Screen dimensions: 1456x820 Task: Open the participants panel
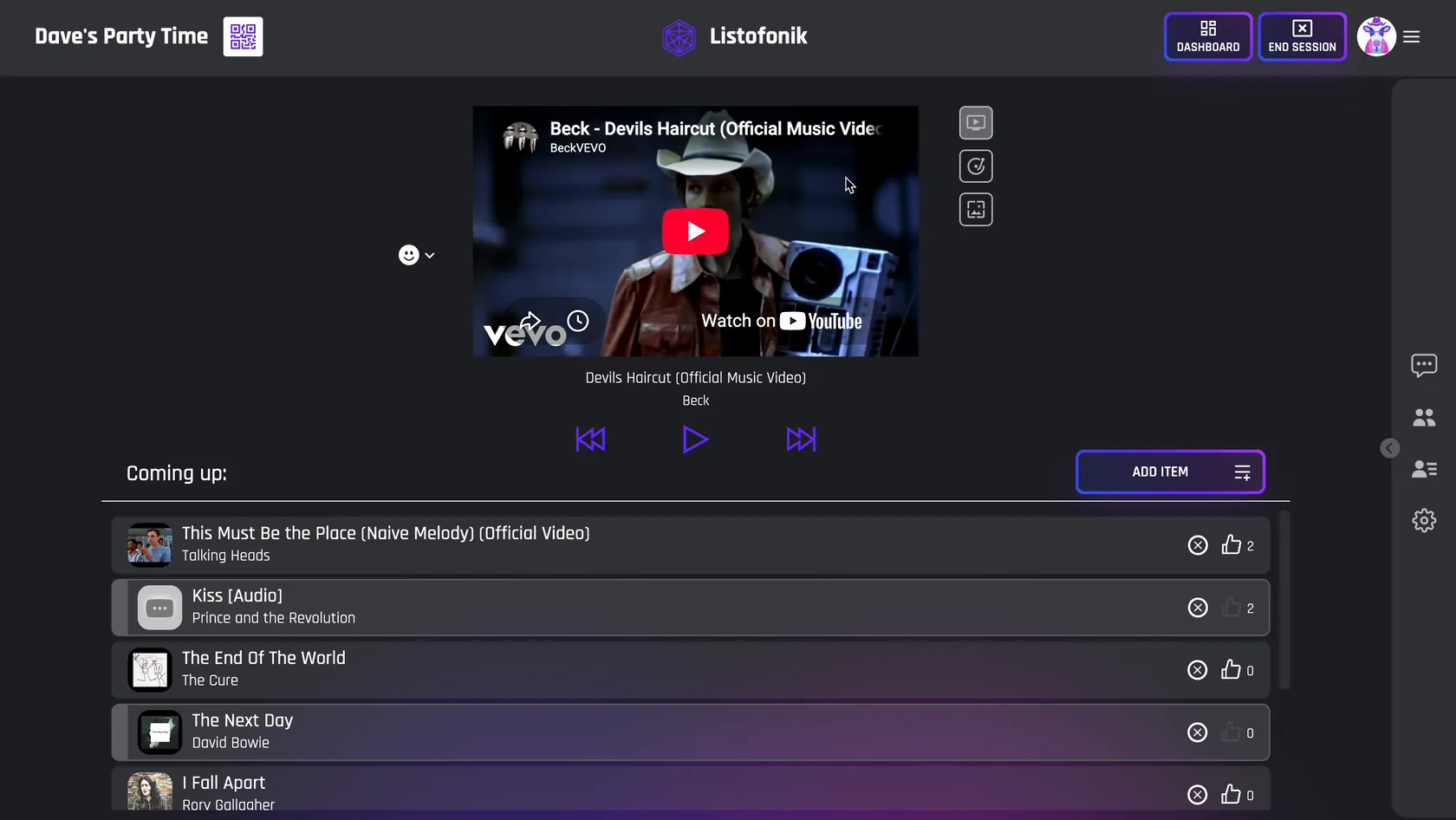tap(1424, 418)
